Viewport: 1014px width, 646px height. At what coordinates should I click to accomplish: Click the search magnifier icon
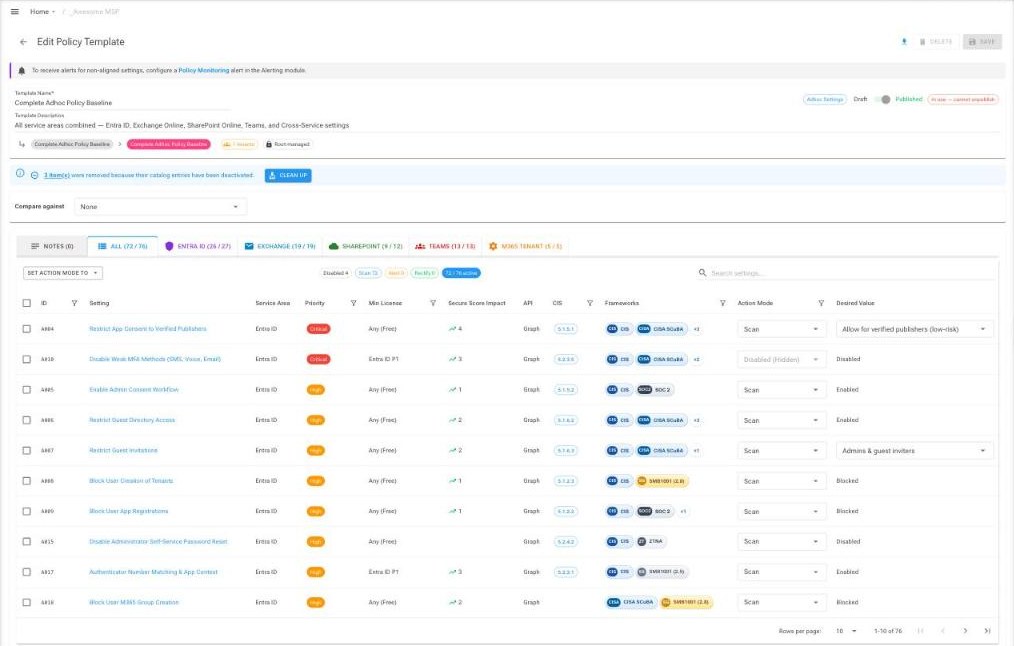click(x=702, y=273)
